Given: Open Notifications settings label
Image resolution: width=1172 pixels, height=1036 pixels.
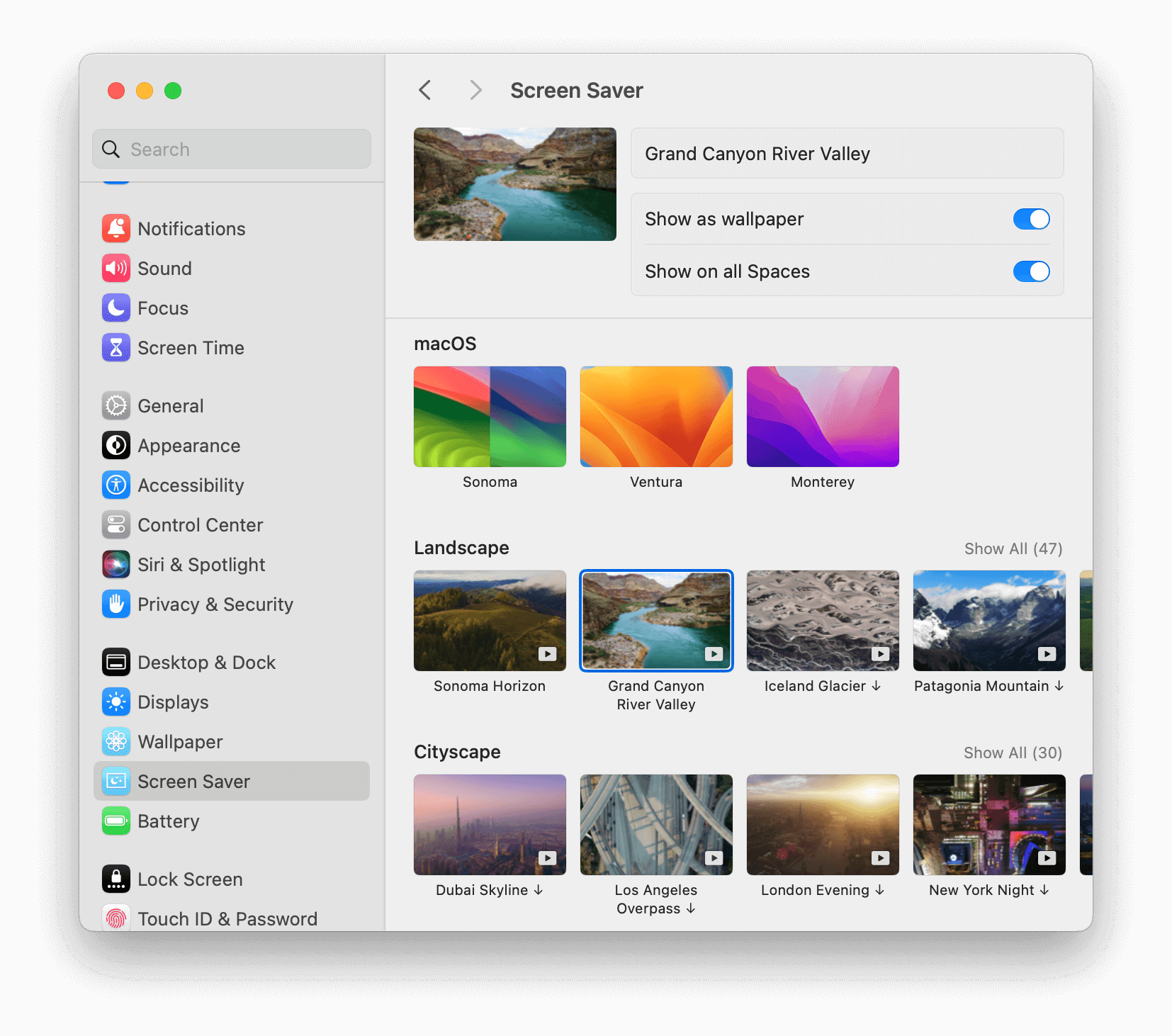Looking at the screenshot, I should [x=191, y=229].
